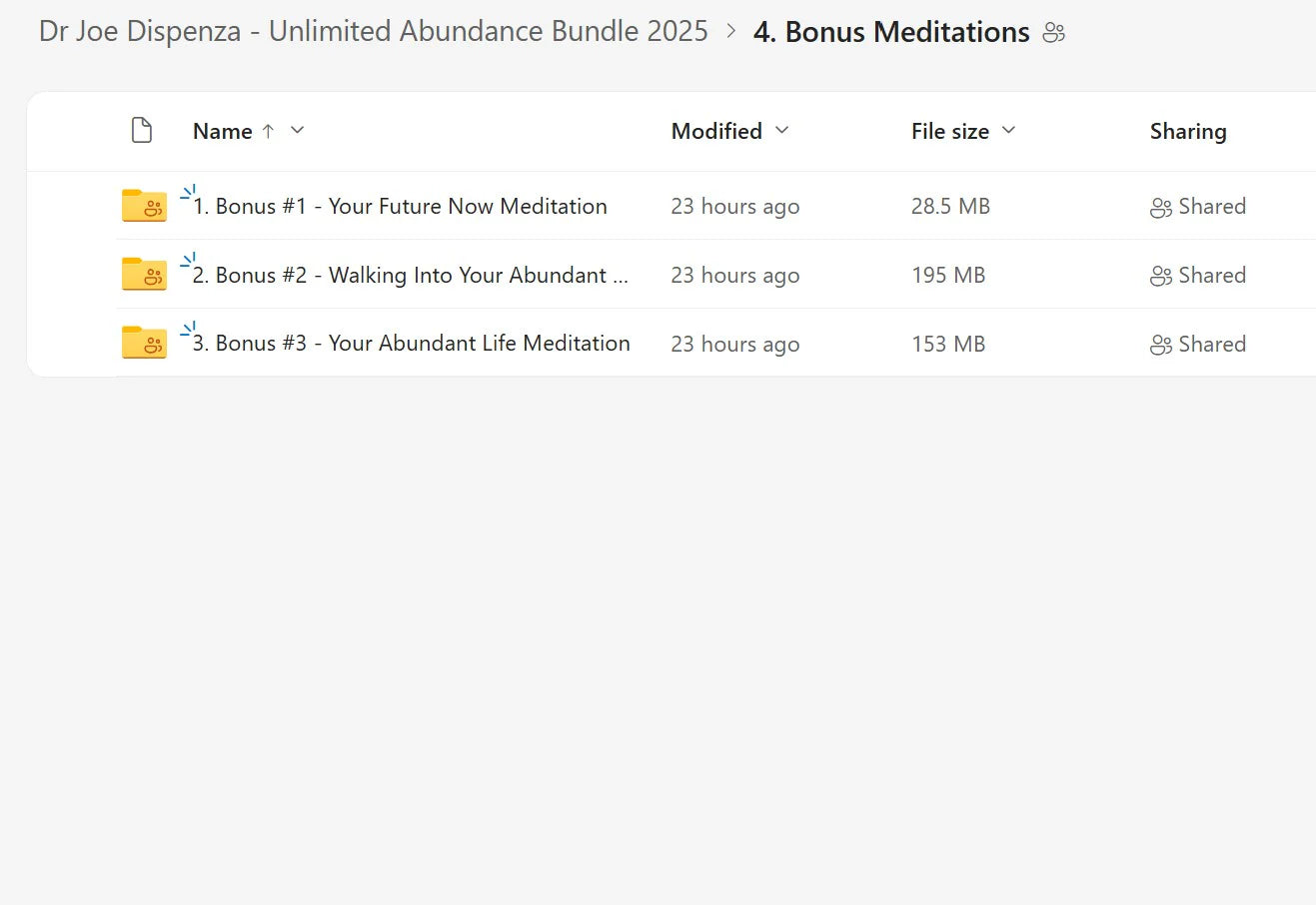Click the 4. Bonus Meditations breadcrumb
Viewport: 1316px width, 905px height.
(x=890, y=31)
